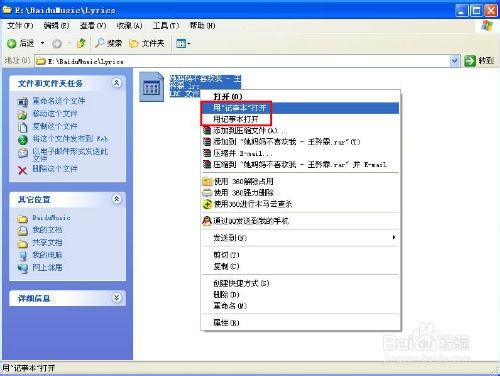The width and height of the screenshot is (500, 376).
Task: Choose Add to .rar (T) archive entry
Action: click(x=300, y=142)
